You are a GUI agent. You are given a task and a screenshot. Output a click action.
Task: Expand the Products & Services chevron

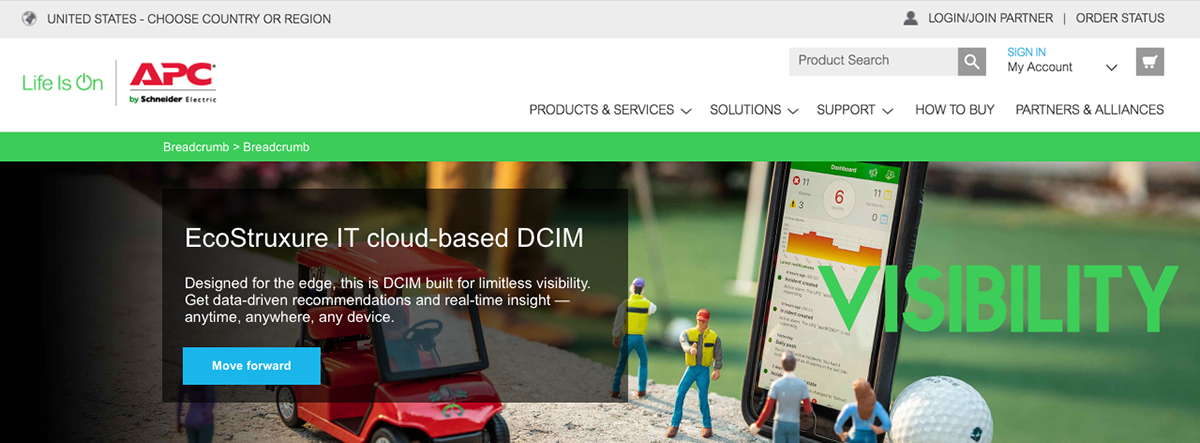point(686,111)
